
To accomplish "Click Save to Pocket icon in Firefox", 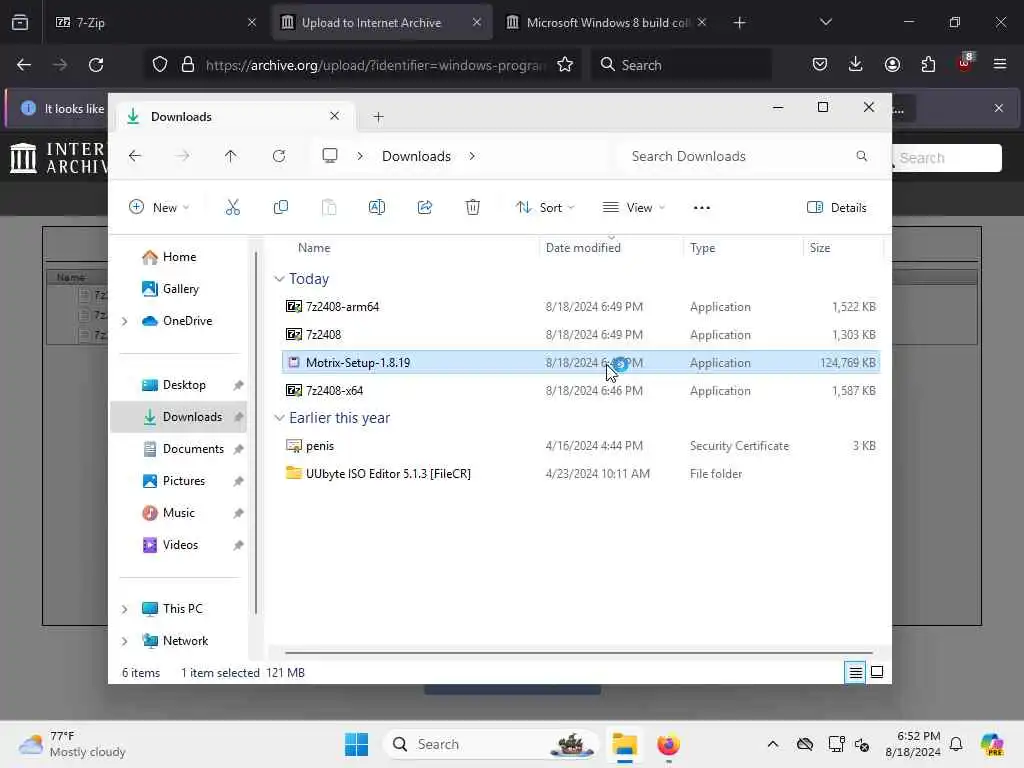I will pos(820,65).
